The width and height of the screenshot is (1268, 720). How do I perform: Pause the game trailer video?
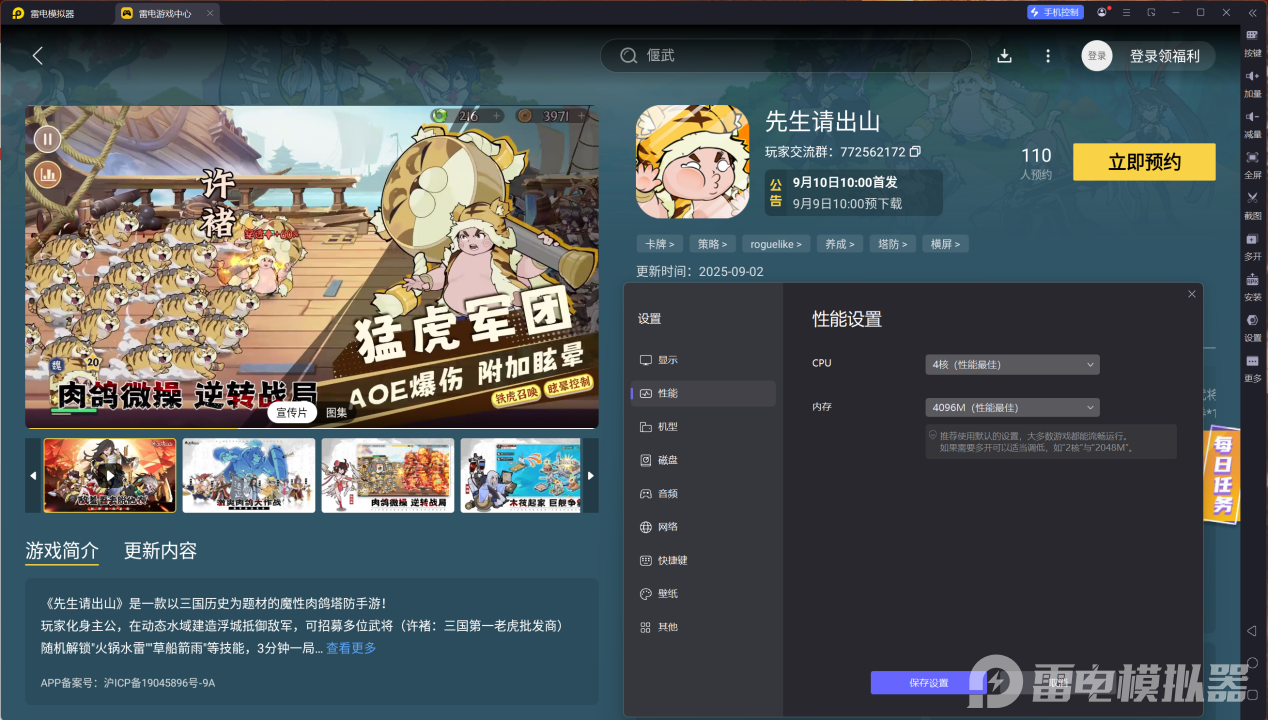pyautogui.click(x=47, y=139)
